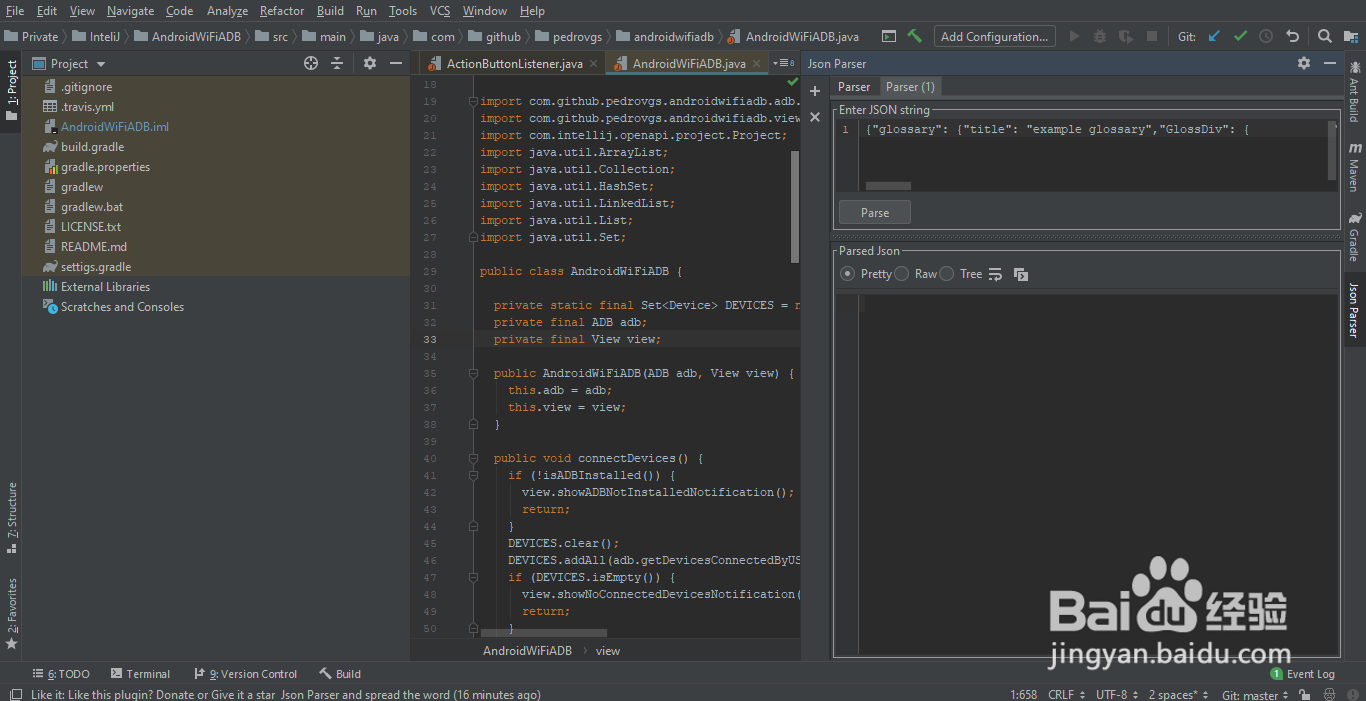Switch to the Parser tab
The height and width of the screenshot is (701, 1366).
854,87
